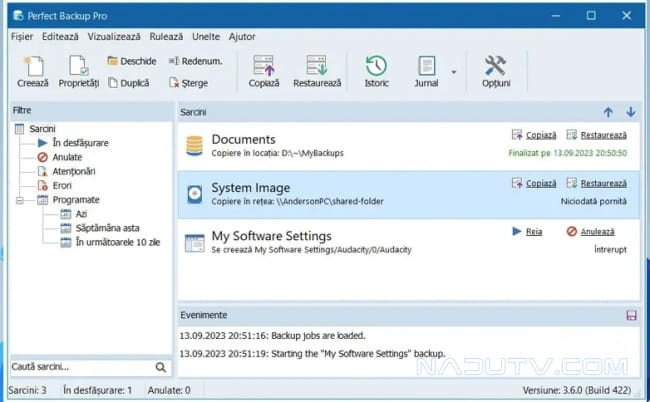Move task up with up arrow
This screenshot has width=650, height=402.
[608, 112]
